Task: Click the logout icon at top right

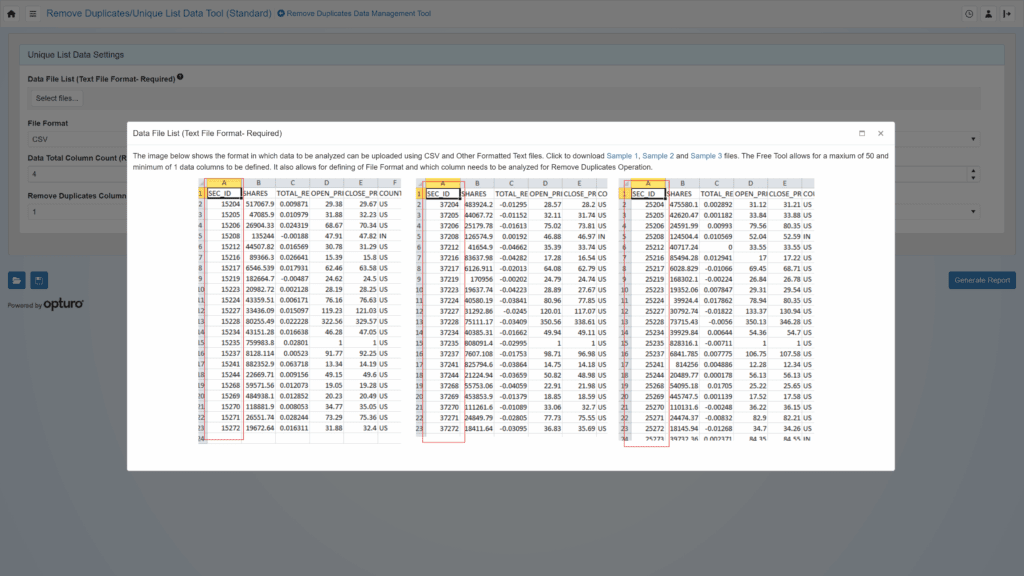Action: click(x=1007, y=14)
